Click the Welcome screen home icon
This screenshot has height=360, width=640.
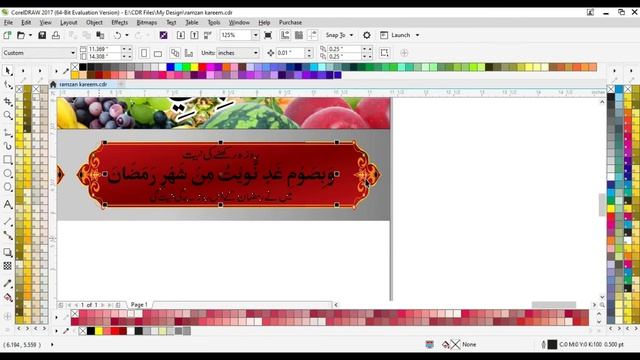[53, 84]
